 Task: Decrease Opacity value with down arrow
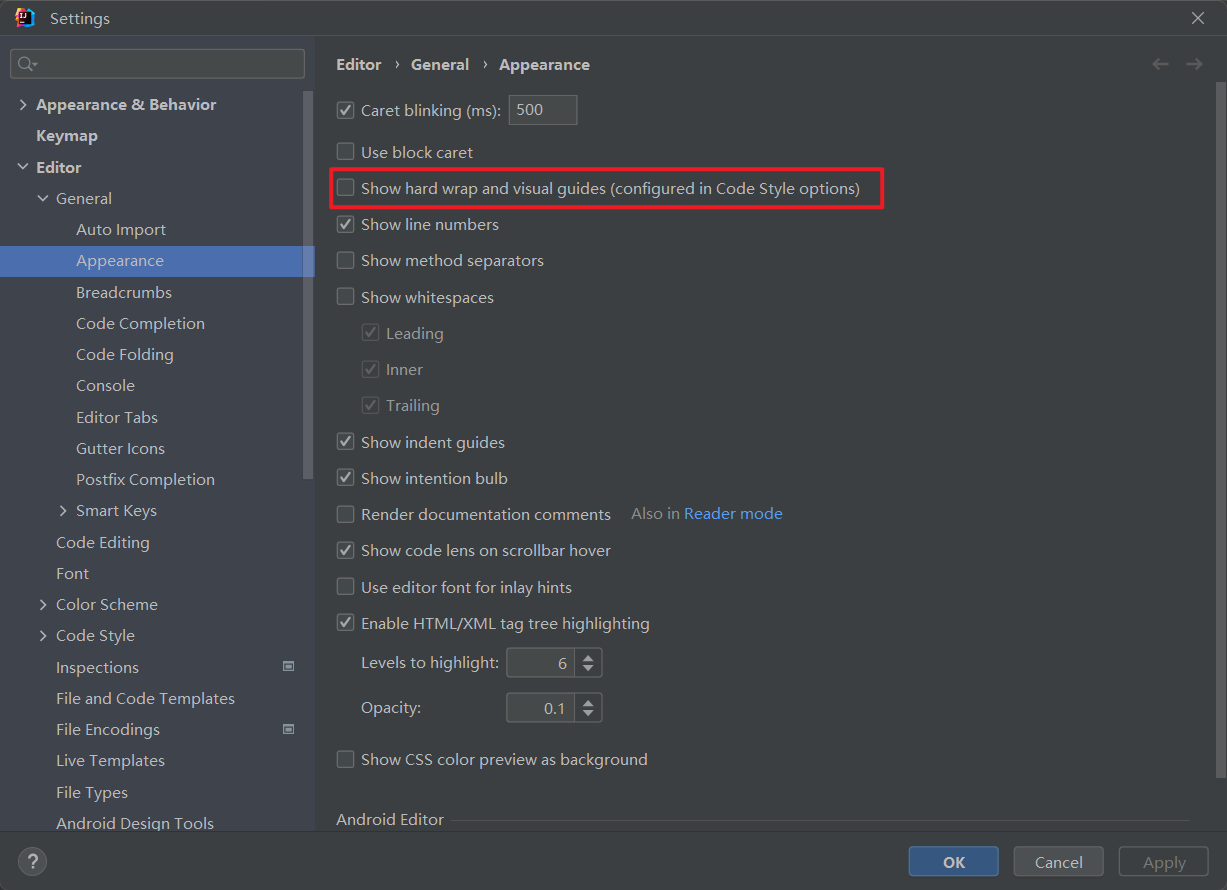[588, 714]
